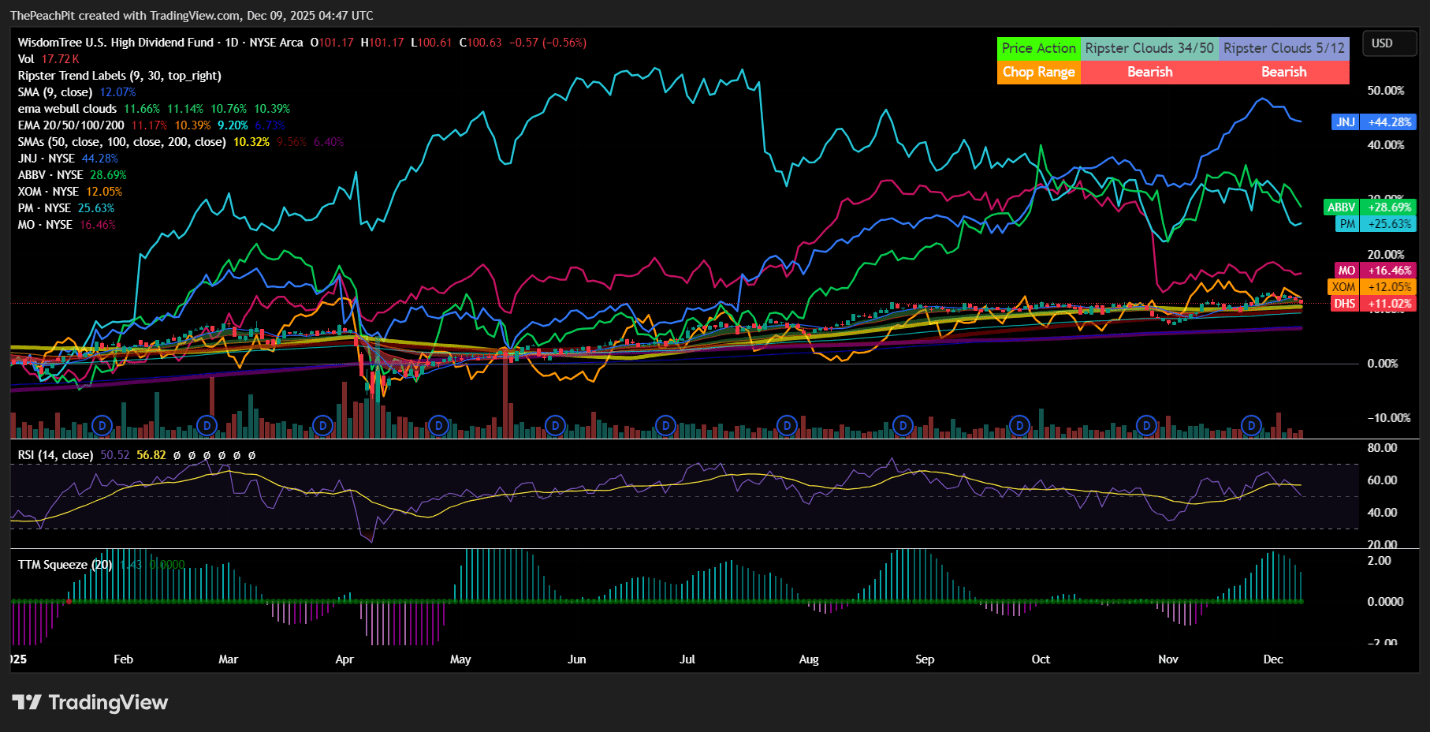This screenshot has height=732, width=1430.
Task: Click the Jun label on the time axis
Action: point(576,660)
